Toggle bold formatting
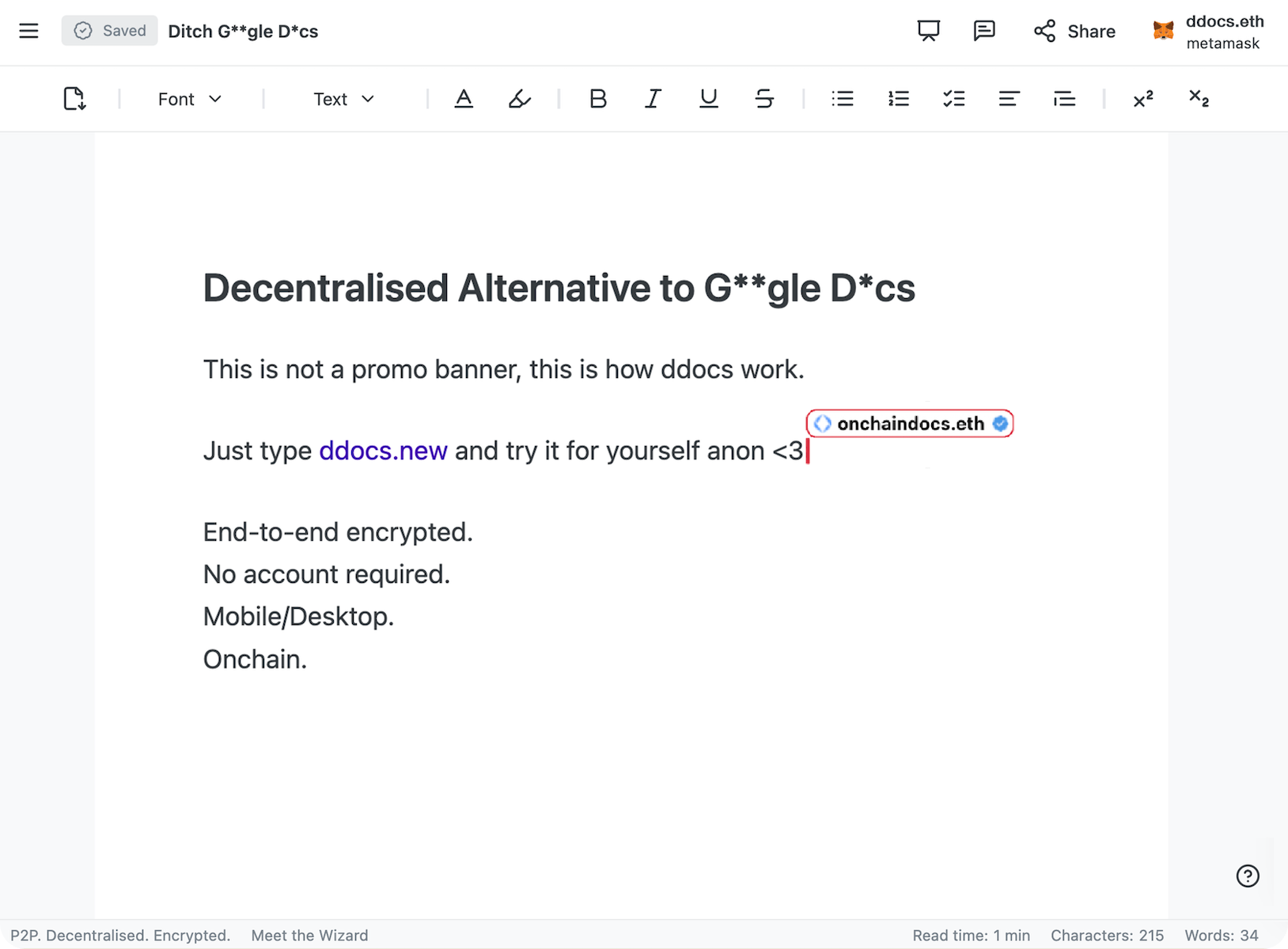 [x=598, y=99]
